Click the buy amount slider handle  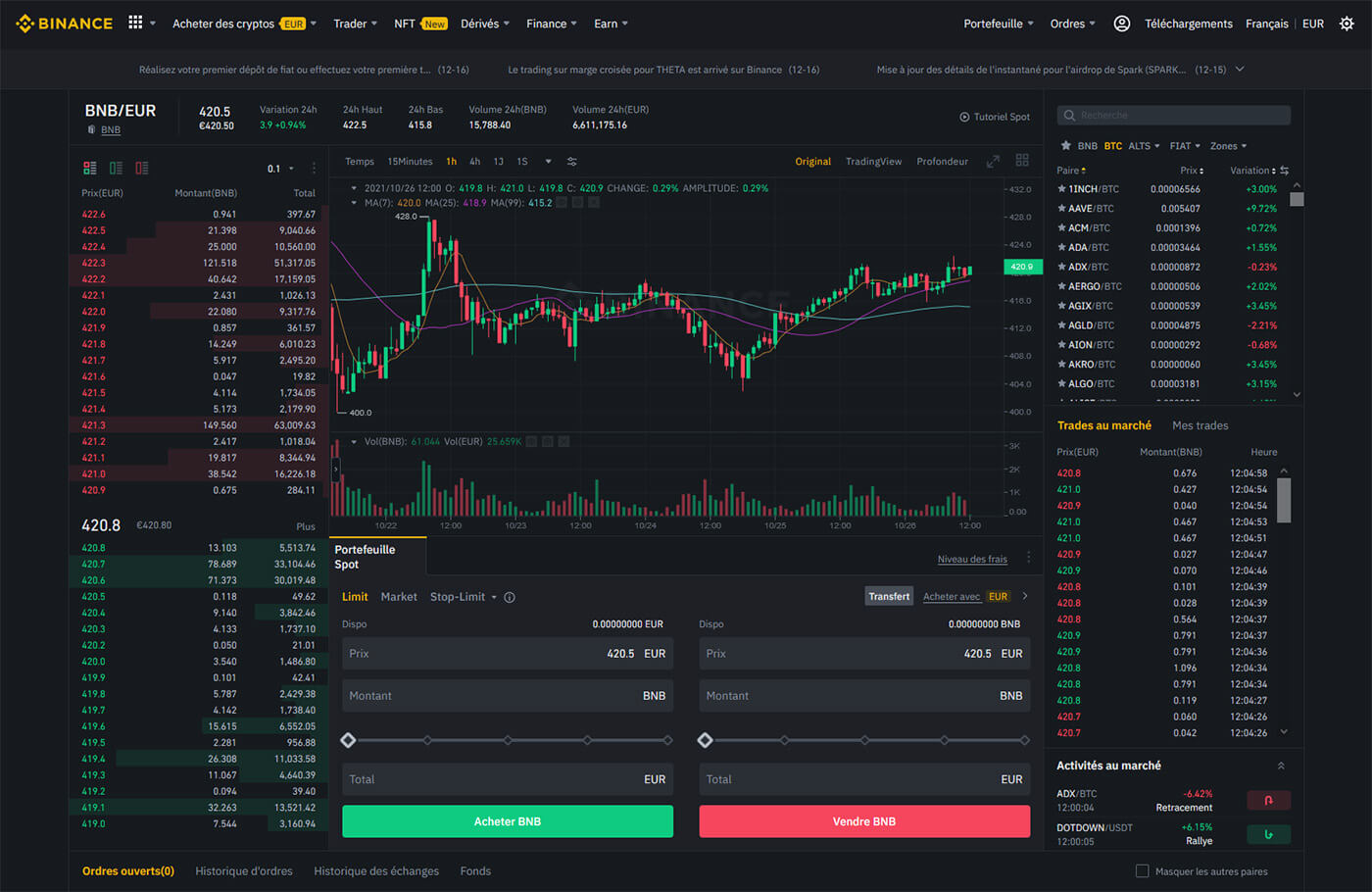point(348,740)
